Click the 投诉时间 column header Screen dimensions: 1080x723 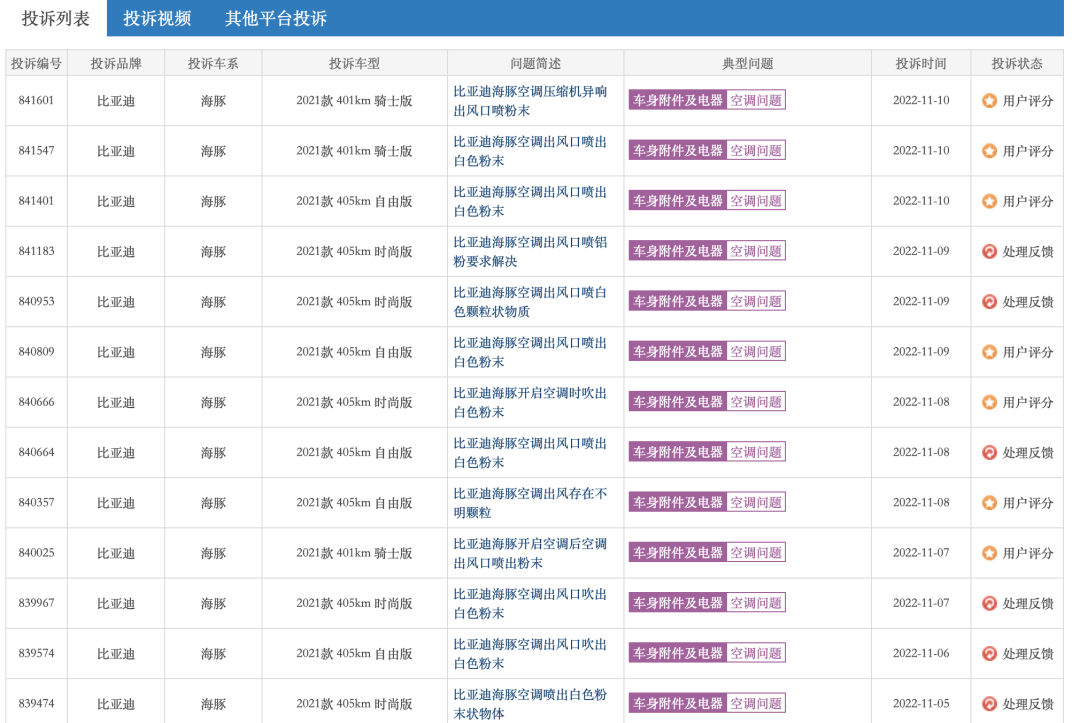[921, 63]
